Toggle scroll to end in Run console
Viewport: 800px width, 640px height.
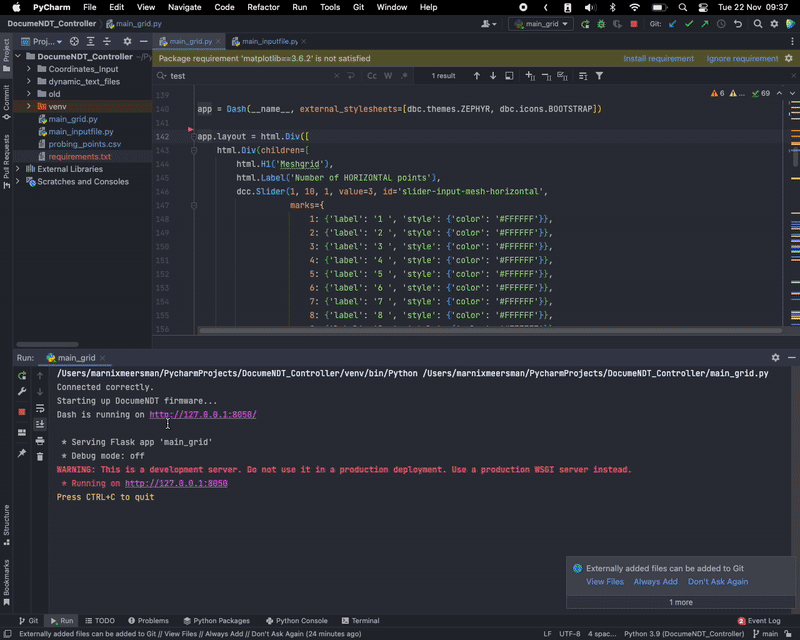click(x=40, y=424)
